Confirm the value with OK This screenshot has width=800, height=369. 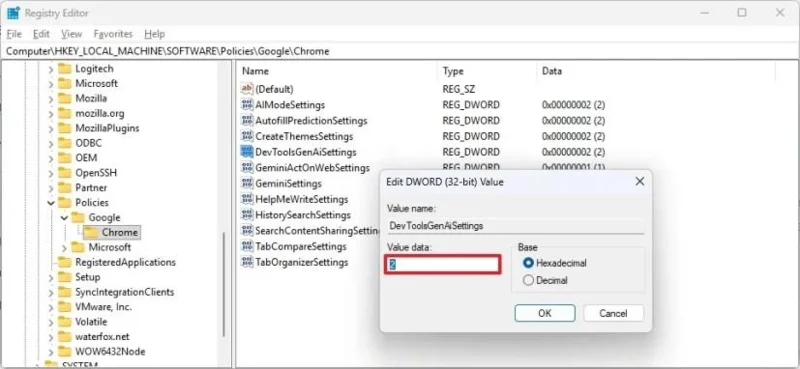pos(545,313)
